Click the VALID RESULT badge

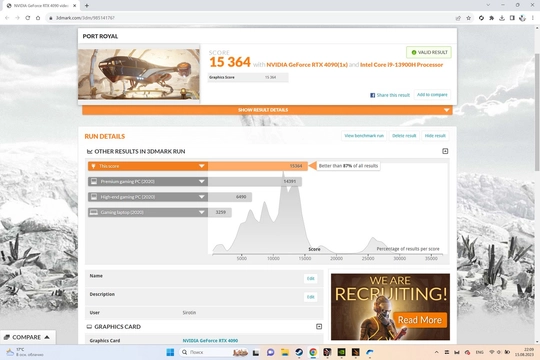[x=429, y=52]
